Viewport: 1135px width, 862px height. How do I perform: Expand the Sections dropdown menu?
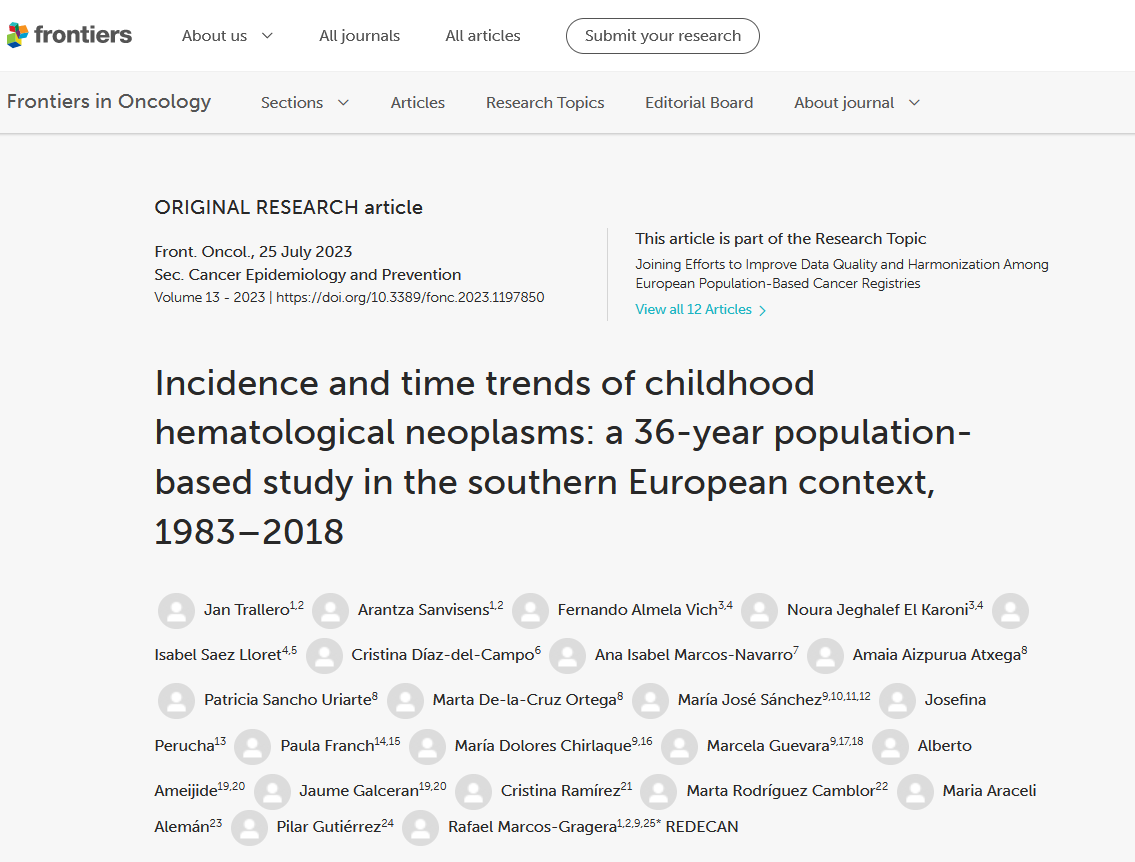click(x=305, y=103)
